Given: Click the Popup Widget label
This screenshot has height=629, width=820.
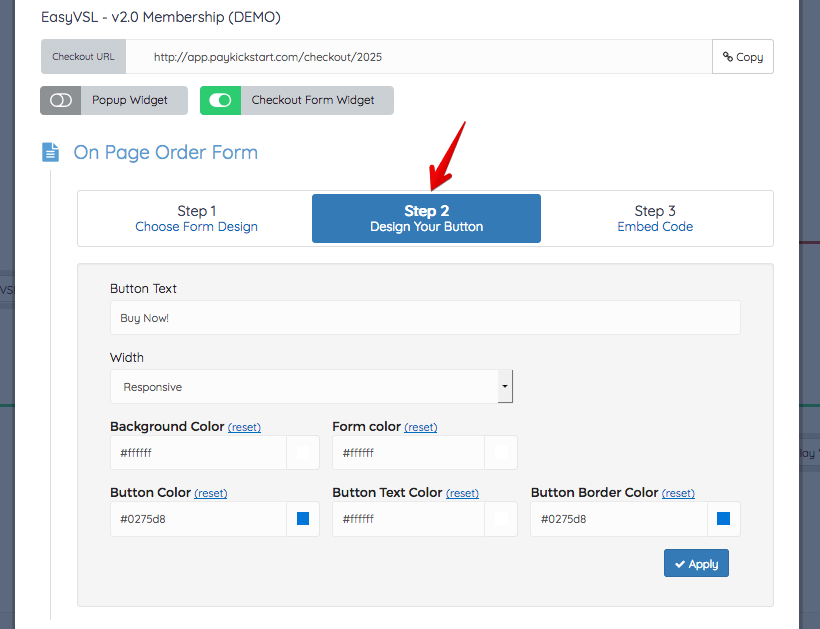Looking at the screenshot, I should pyautogui.click(x=130, y=100).
